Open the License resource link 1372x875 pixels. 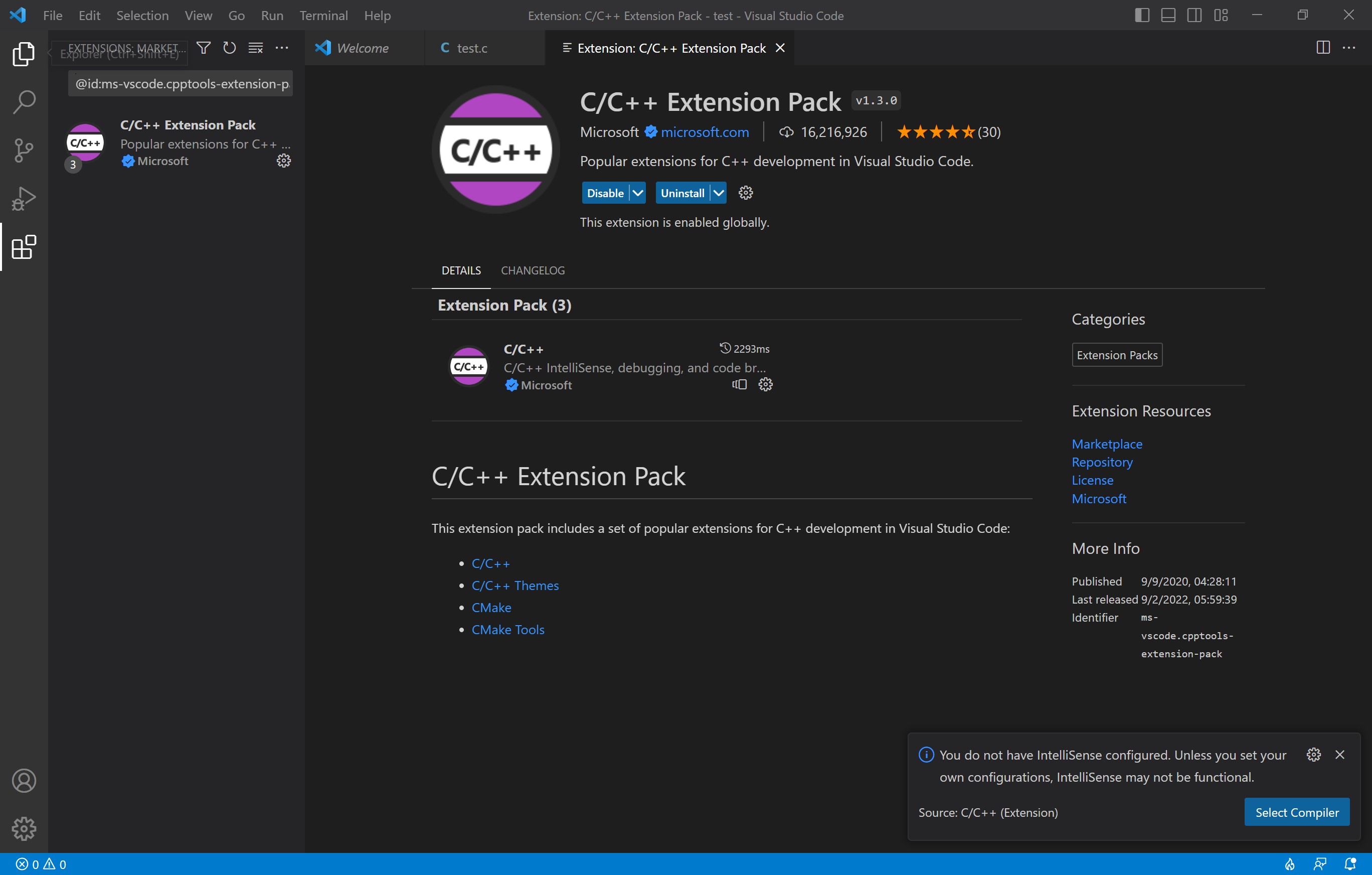1092,480
